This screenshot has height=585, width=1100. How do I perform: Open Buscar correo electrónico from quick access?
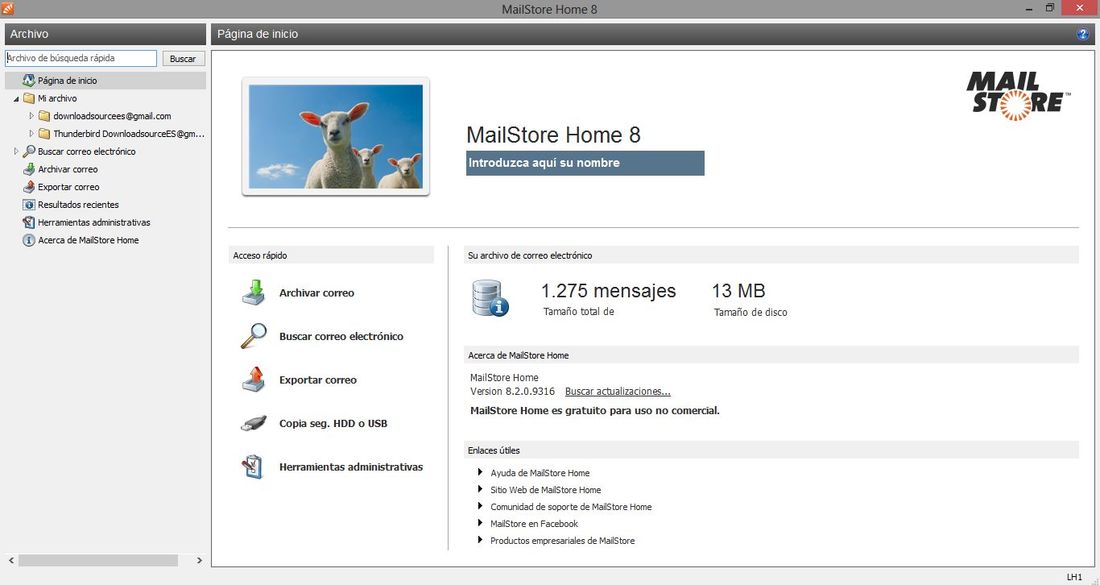pos(341,337)
